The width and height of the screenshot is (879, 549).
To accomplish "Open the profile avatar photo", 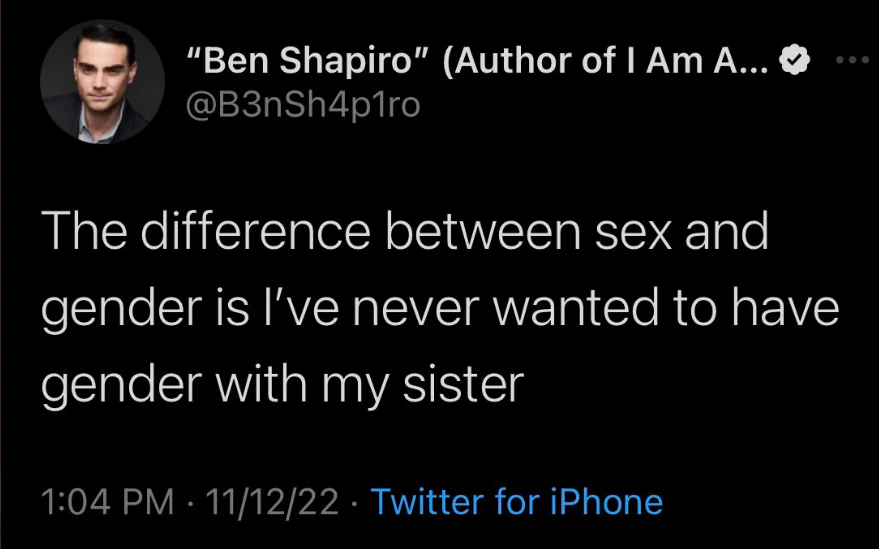I will [103, 82].
